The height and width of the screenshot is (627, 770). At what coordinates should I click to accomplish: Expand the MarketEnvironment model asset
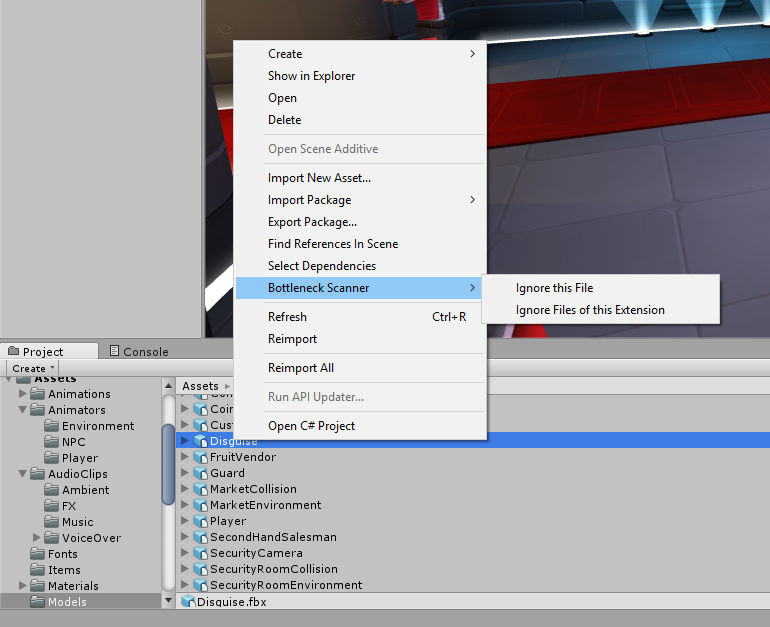pyautogui.click(x=184, y=505)
